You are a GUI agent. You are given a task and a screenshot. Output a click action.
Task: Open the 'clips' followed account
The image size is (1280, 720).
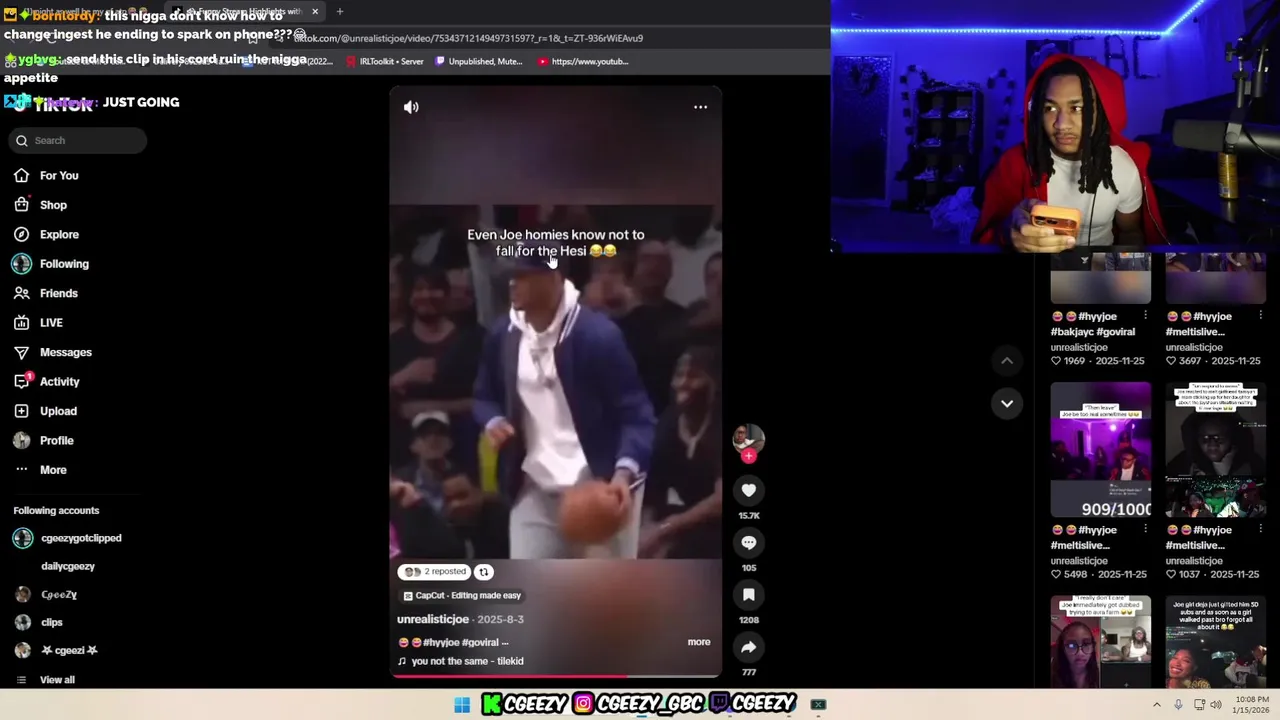click(51, 622)
